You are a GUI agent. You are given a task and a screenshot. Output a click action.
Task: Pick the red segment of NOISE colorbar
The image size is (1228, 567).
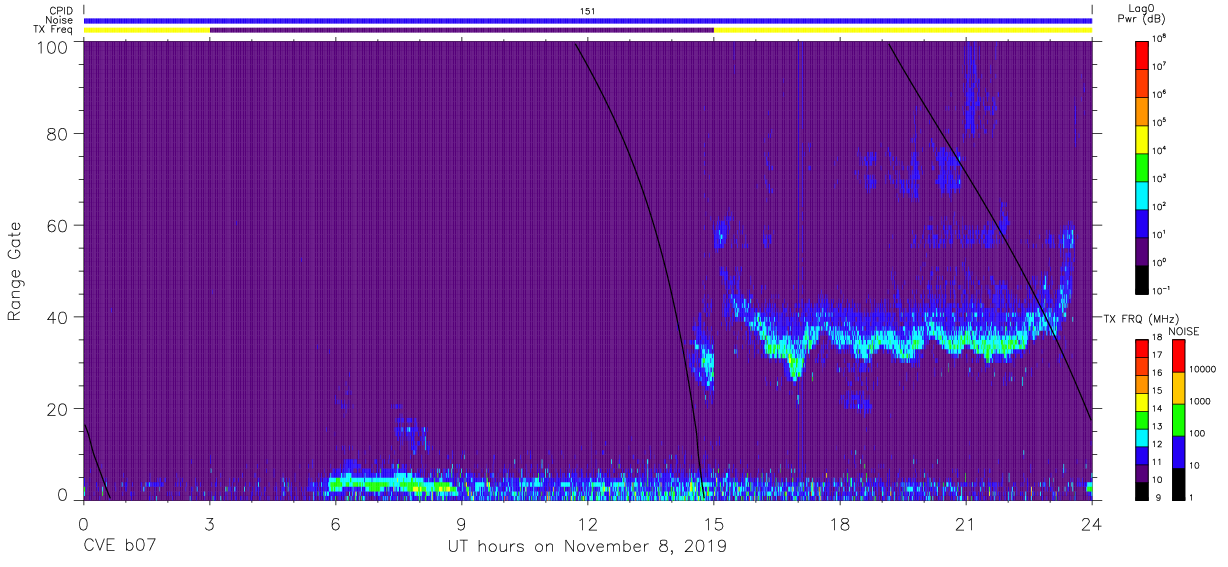point(1179,355)
